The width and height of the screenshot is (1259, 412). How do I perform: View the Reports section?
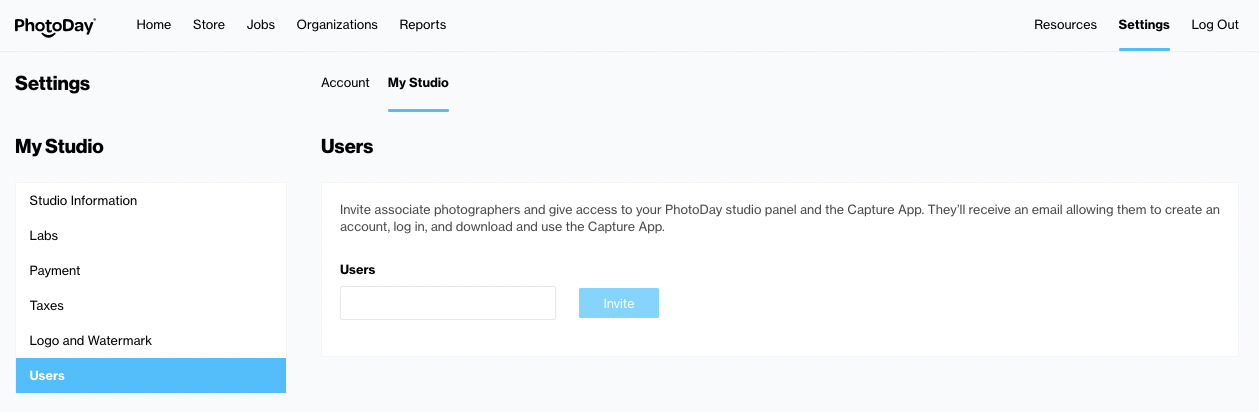pos(423,25)
